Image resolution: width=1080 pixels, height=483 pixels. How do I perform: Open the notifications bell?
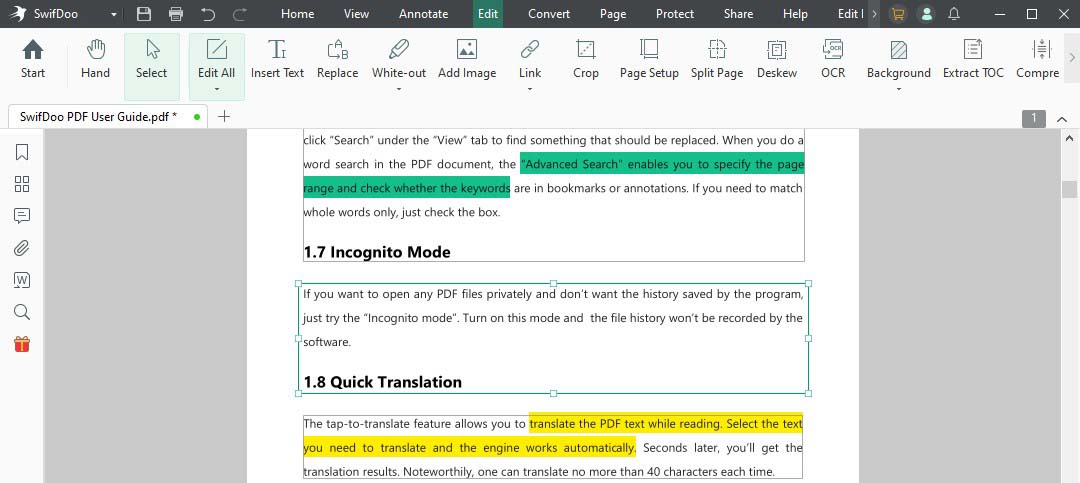point(954,14)
